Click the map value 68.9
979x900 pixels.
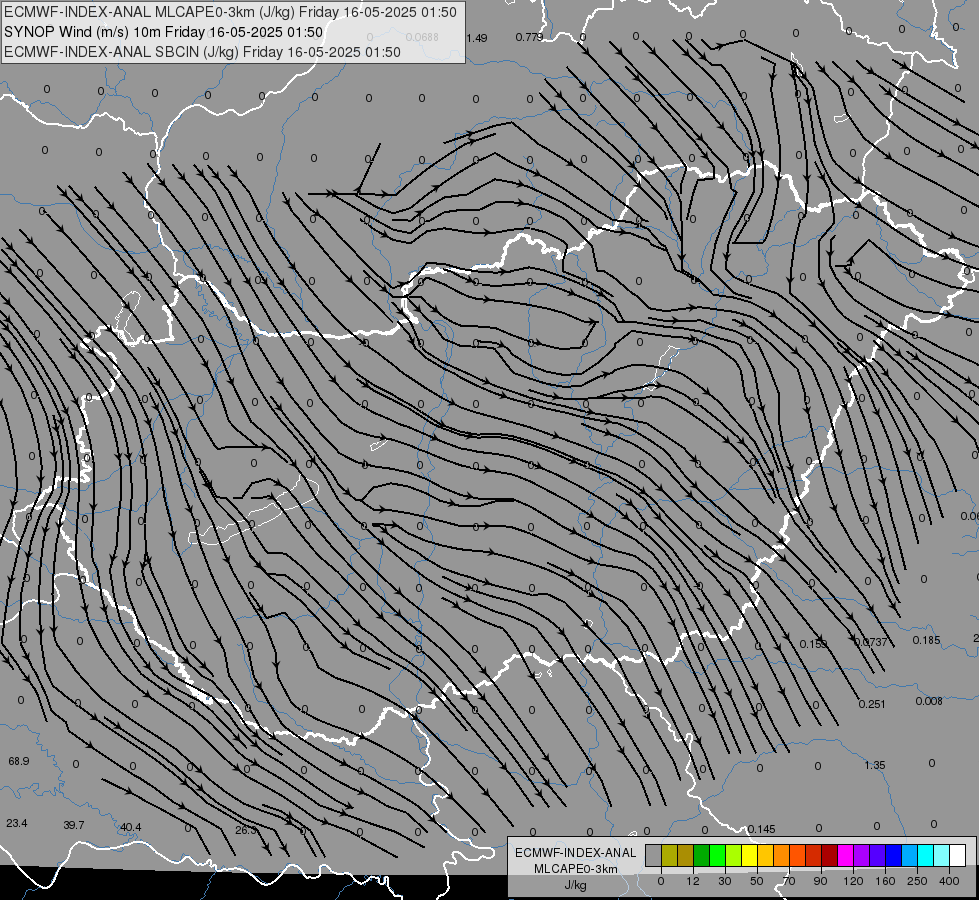(19, 761)
